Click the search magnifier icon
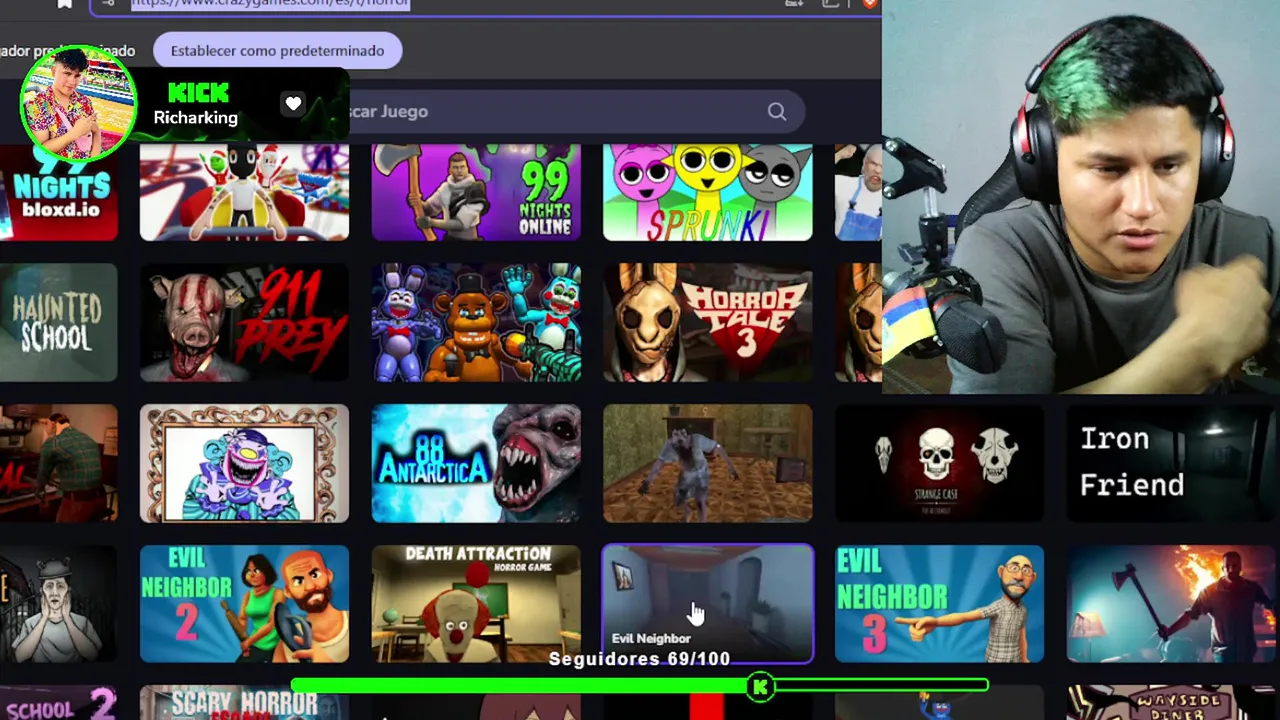Image resolution: width=1280 pixels, height=720 pixels. (x=777, y=112)
